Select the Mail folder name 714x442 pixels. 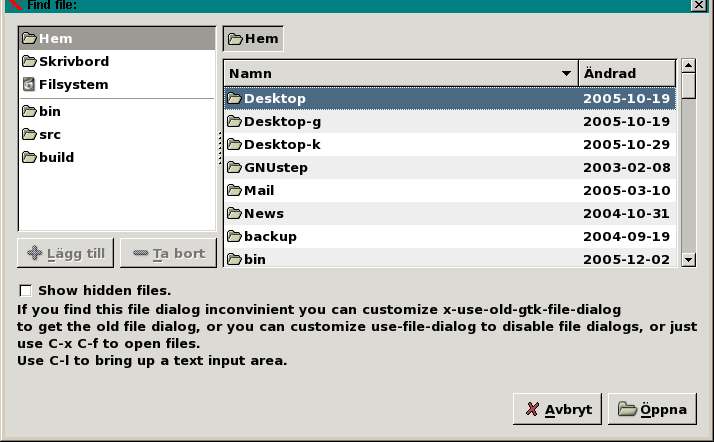click(259, 190)
